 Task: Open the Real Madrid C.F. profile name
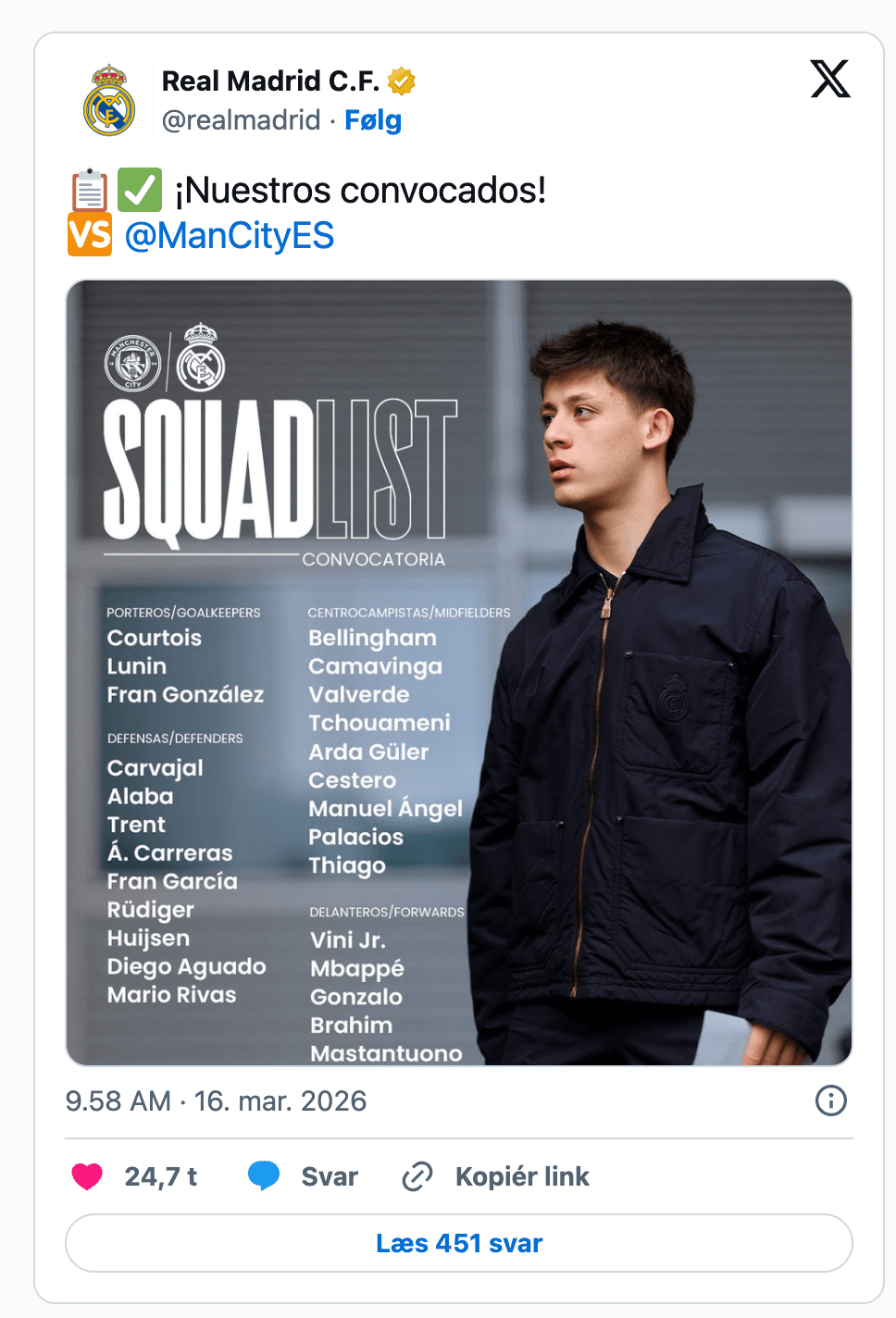[270, 81]
